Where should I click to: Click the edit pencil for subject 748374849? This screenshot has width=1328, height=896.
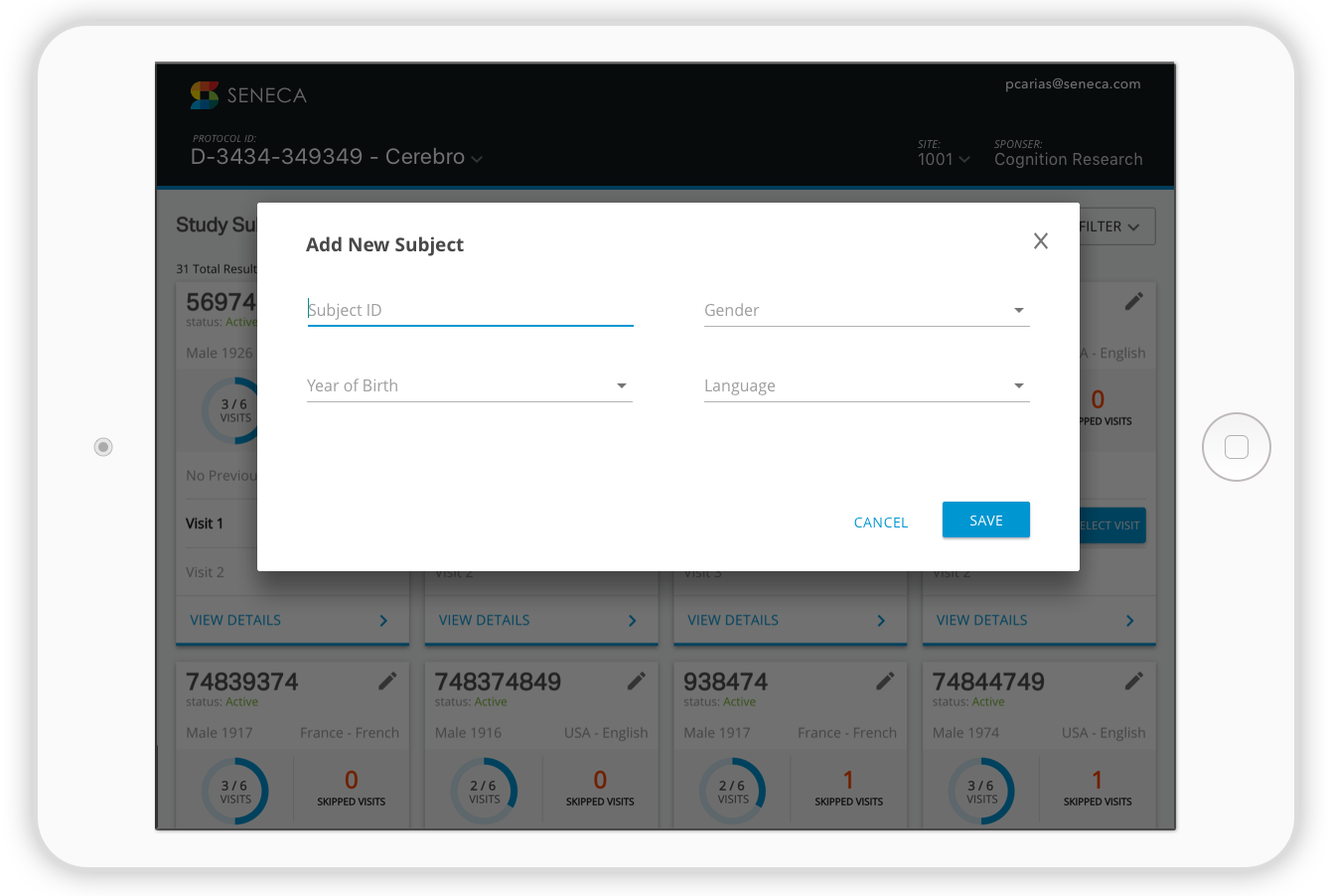[x=636, y=680]
